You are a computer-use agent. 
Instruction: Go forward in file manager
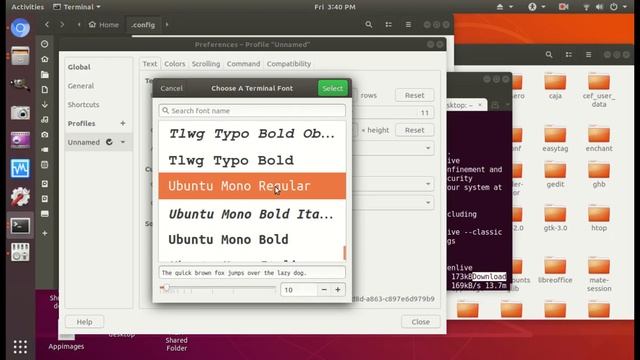(62, 24)
